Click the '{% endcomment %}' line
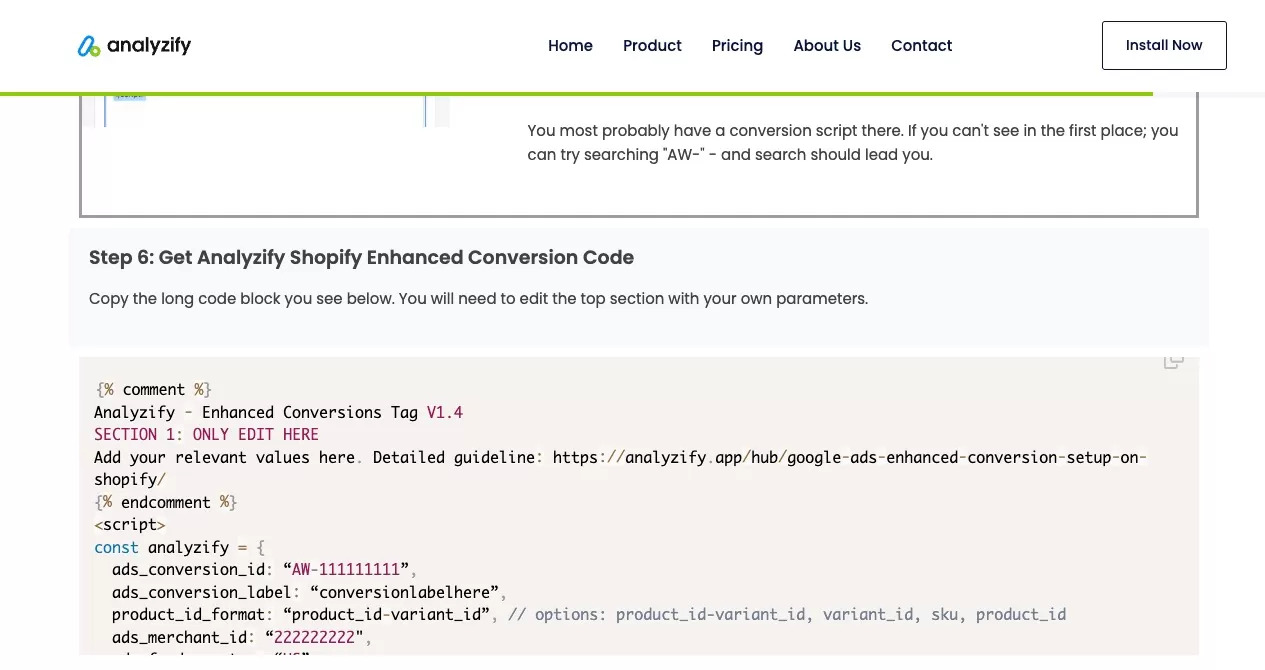This screenshot has width=1265, height=670. [x=165, y=502]
